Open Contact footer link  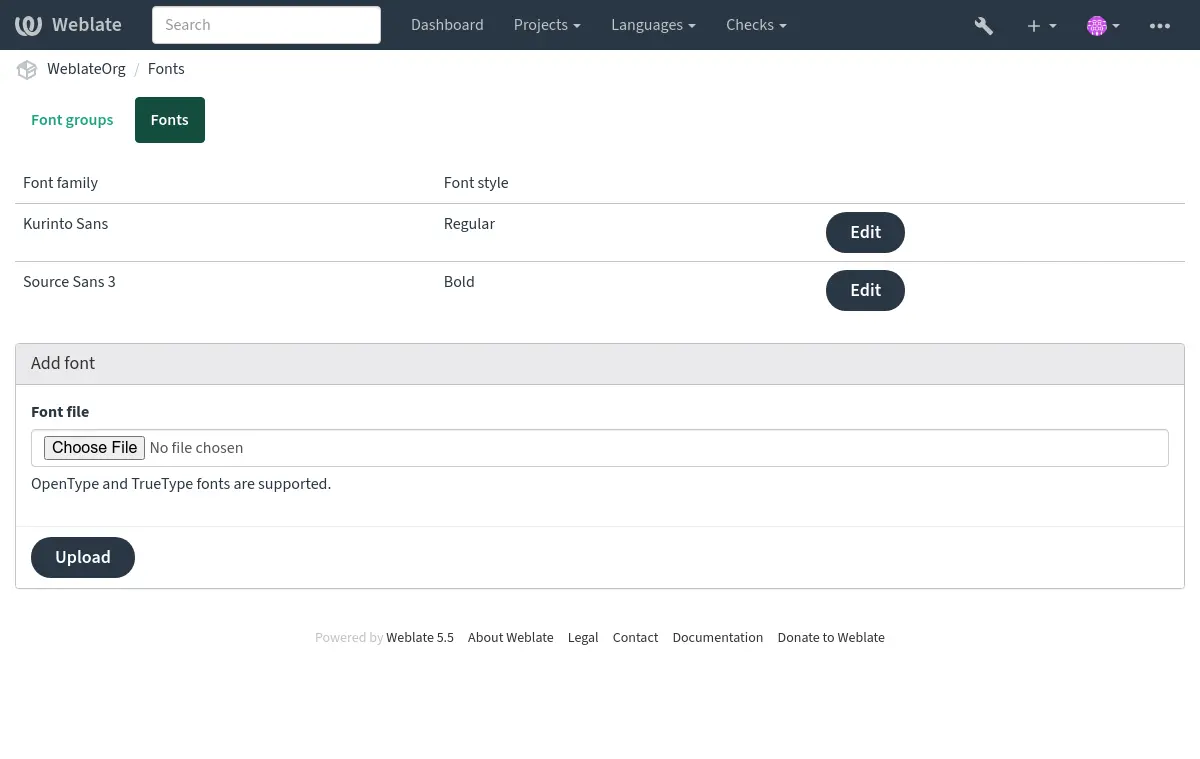[x=635, y=638]
